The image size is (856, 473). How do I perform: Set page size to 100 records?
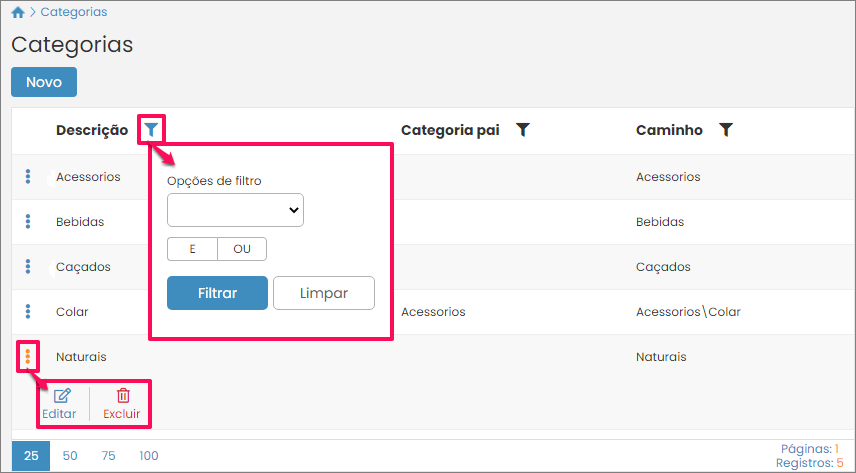pos(149,456)
